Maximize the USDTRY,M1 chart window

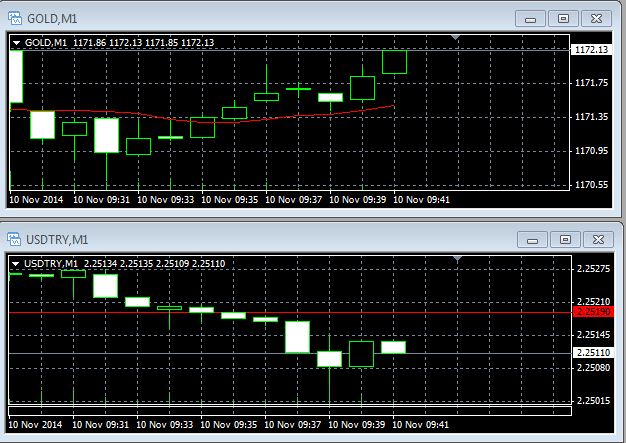pyautogui.click(x=565, y=239)
